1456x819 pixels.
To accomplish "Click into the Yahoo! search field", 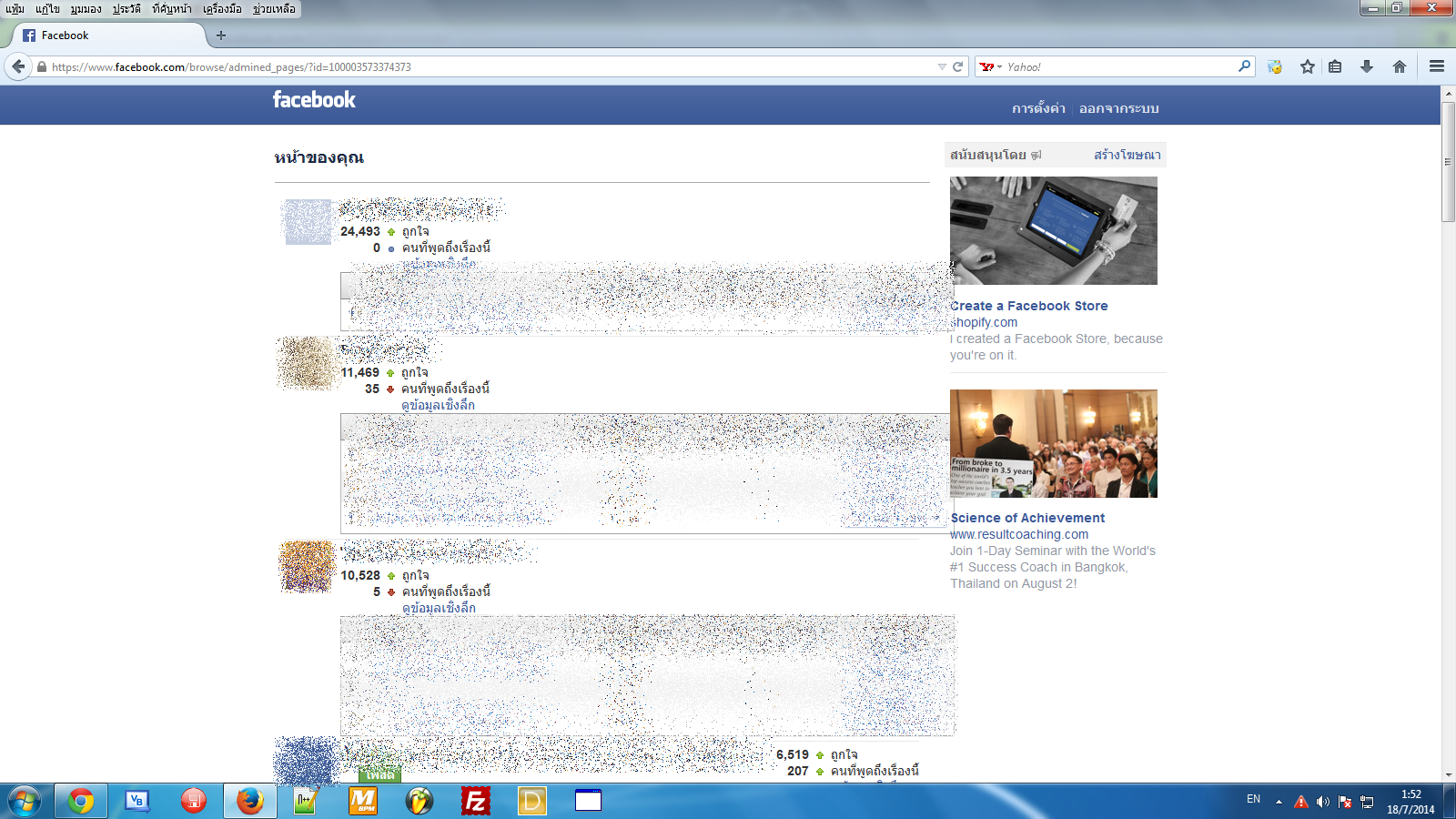I will click(x=1119, y=66).
